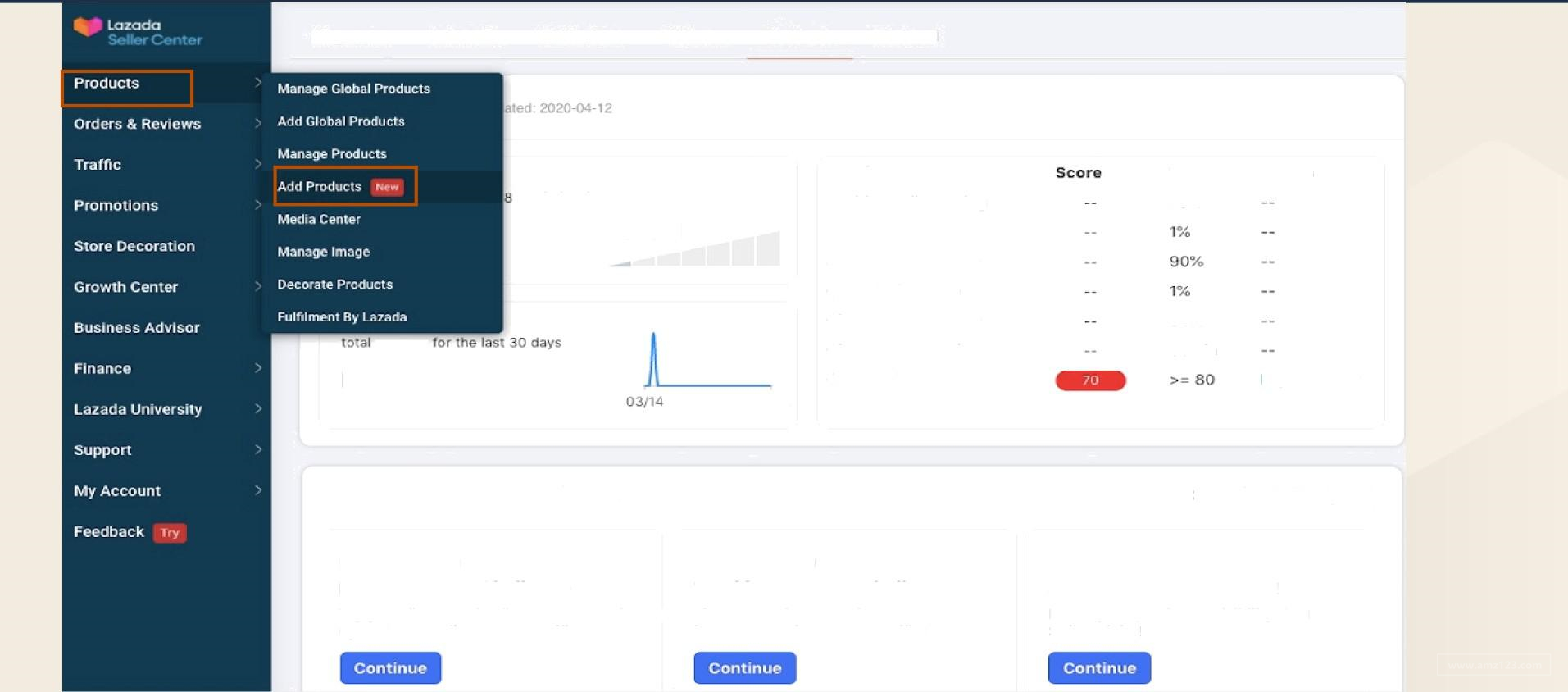Click the red 70 score pill
Image resolution: width=1568 pixels, height=692 pixels.
[x=1090, y=380]
